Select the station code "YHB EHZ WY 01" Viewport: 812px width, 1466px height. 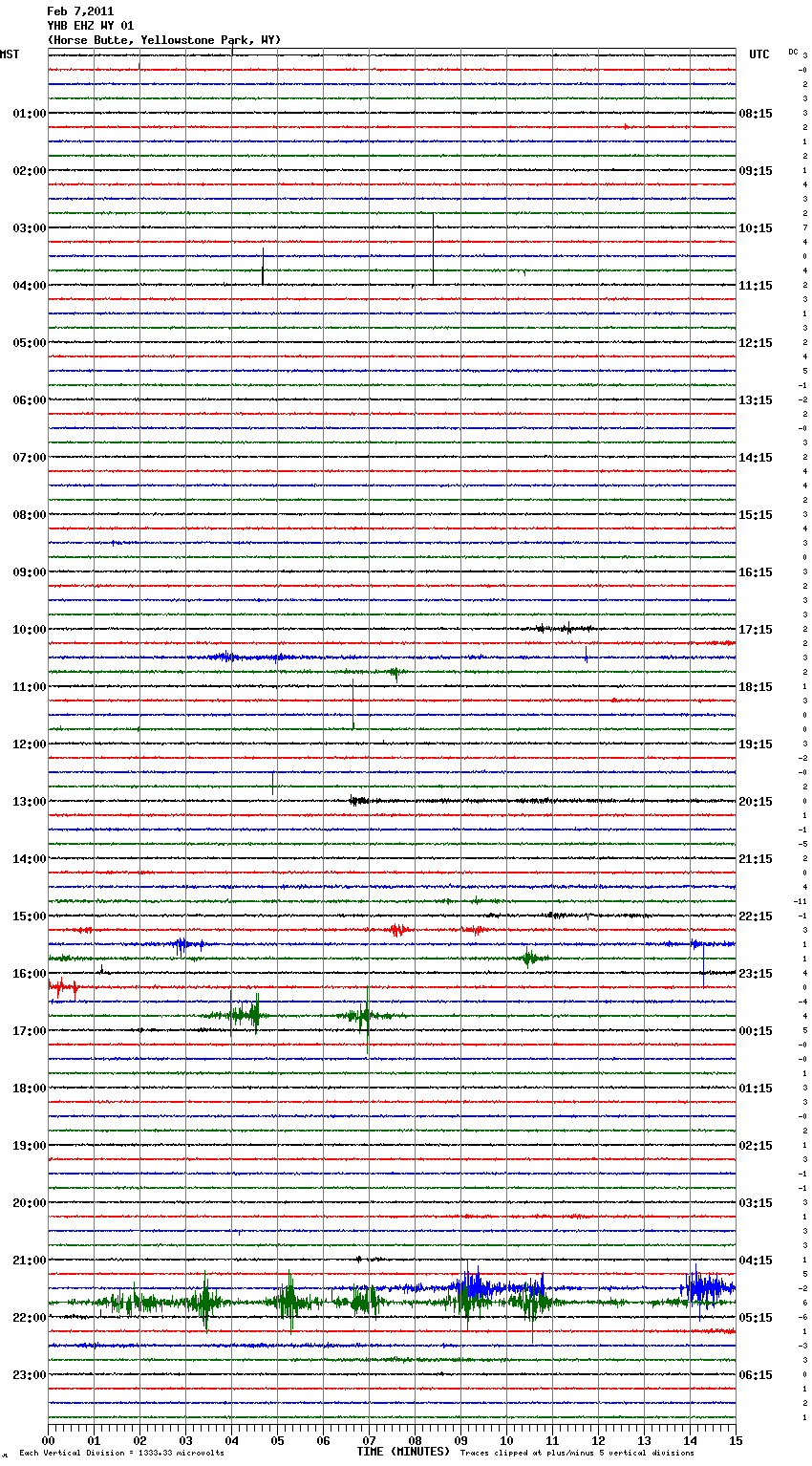[91, 26]
